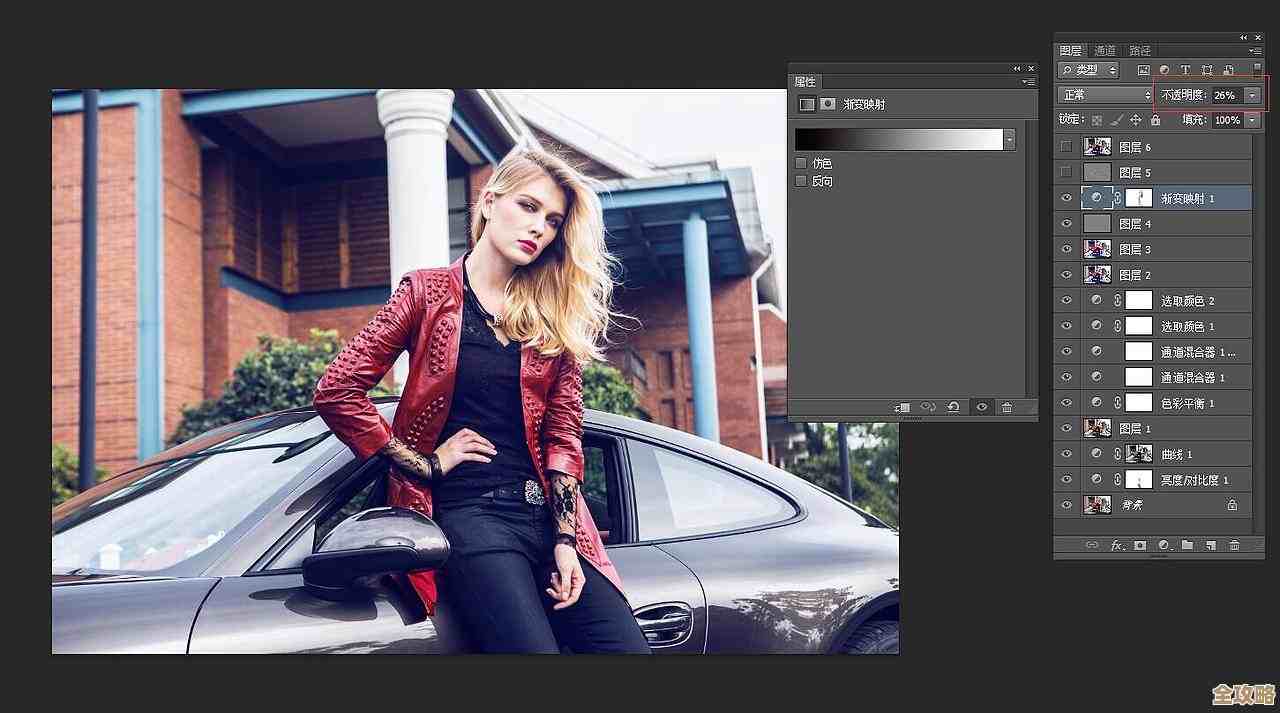Switch to the 路径 paths tab
Screen dimensions: 1280x713
click(x=1140, y=50)
